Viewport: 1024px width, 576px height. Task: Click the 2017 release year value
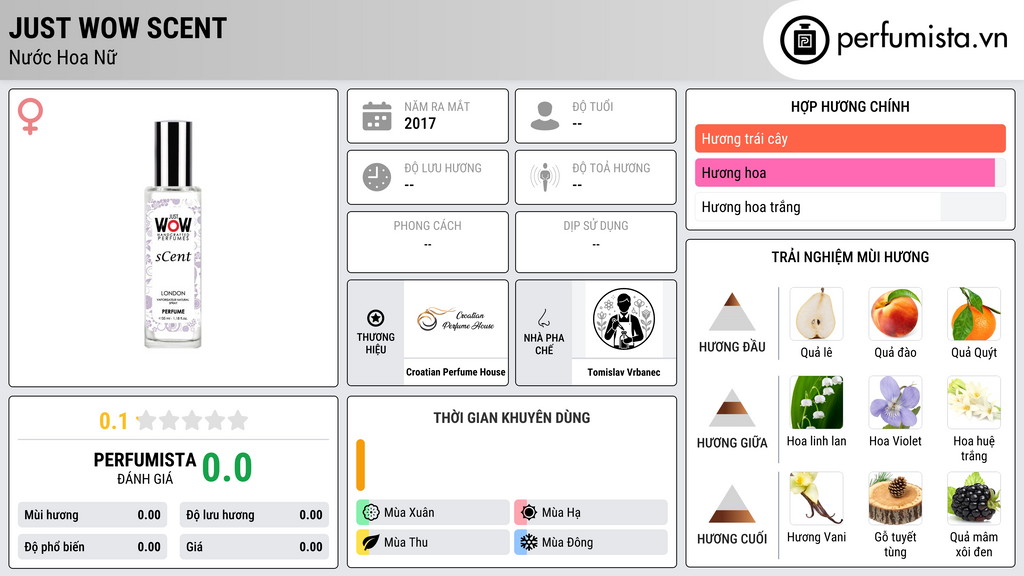click(x=420, y=123)
